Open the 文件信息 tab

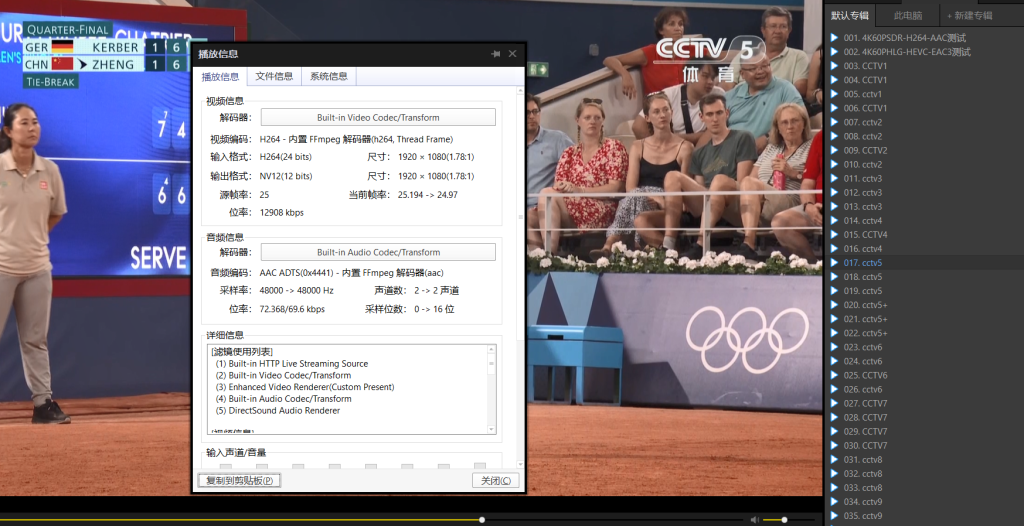point(274,76)
